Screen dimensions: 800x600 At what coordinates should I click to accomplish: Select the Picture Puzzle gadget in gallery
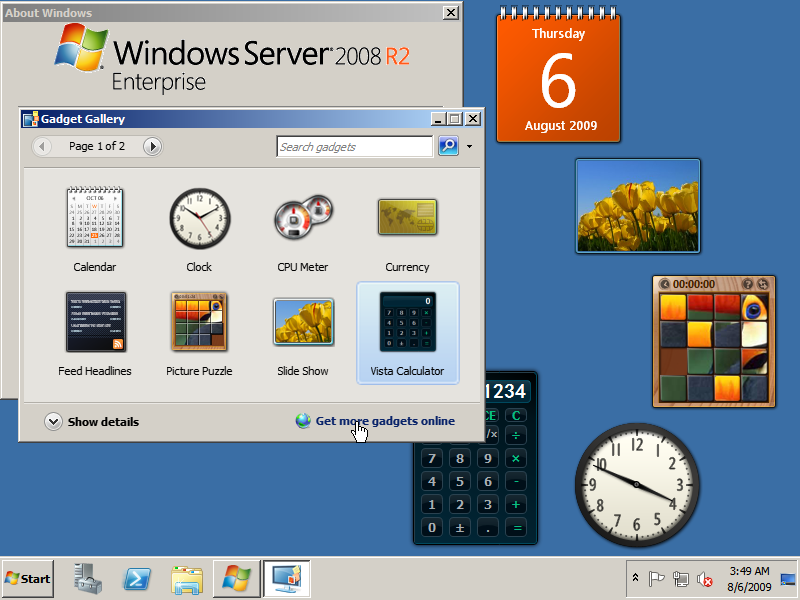pyautogui.click(x=199, y=333)
